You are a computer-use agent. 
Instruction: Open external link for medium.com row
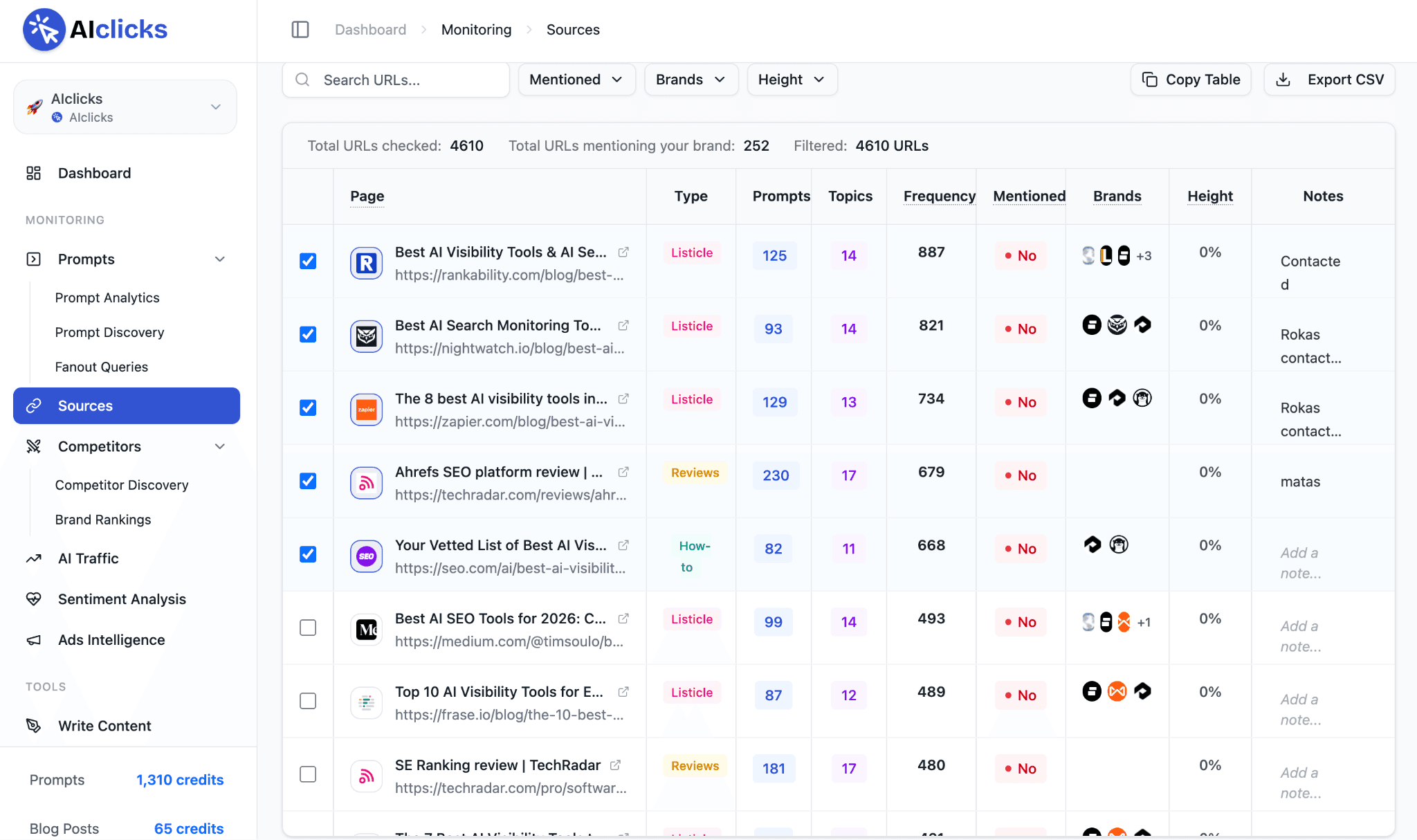click(x=623, y=619)
